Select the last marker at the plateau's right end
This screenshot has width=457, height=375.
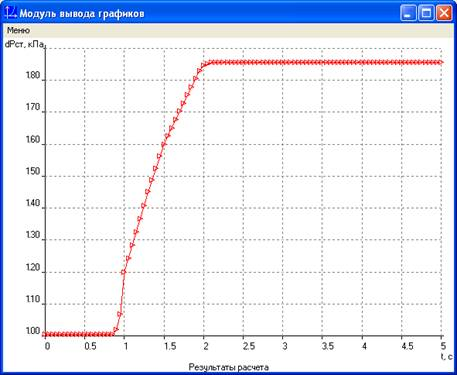(x=441, y=62)
